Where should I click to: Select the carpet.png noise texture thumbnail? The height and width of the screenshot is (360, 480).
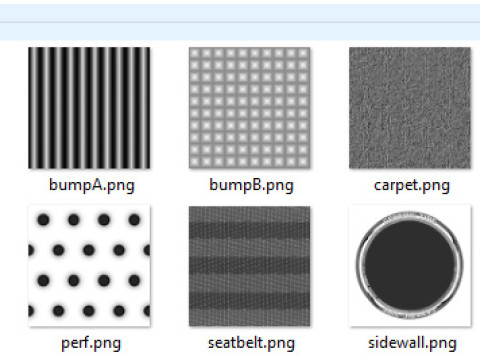pyautogui.click(x=410, y=108)
